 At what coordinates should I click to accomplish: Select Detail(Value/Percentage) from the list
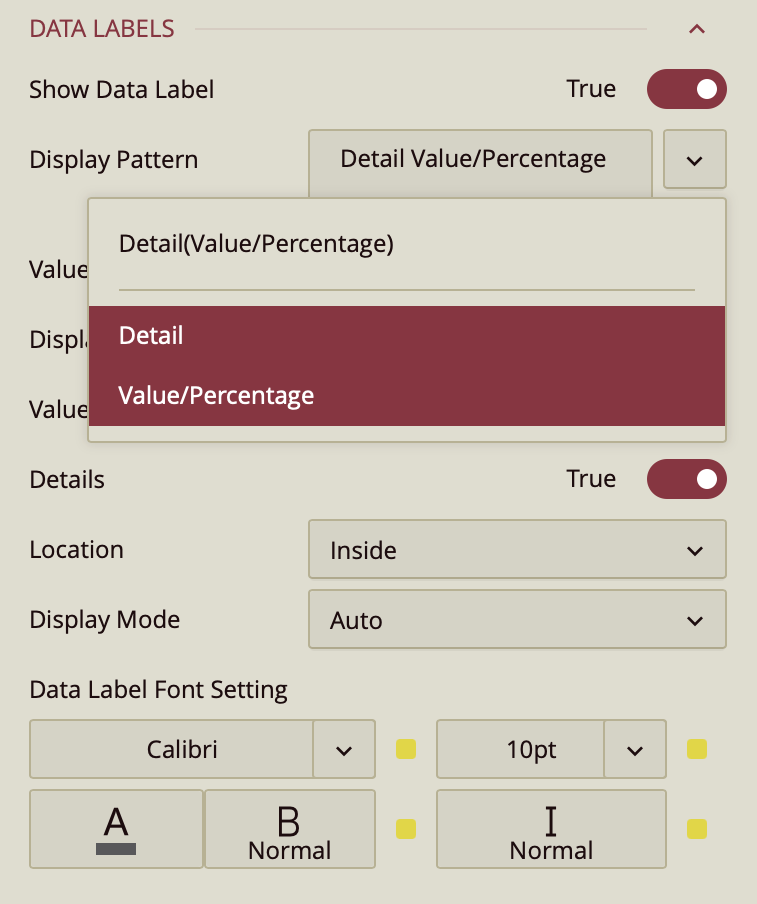[256, 244]
